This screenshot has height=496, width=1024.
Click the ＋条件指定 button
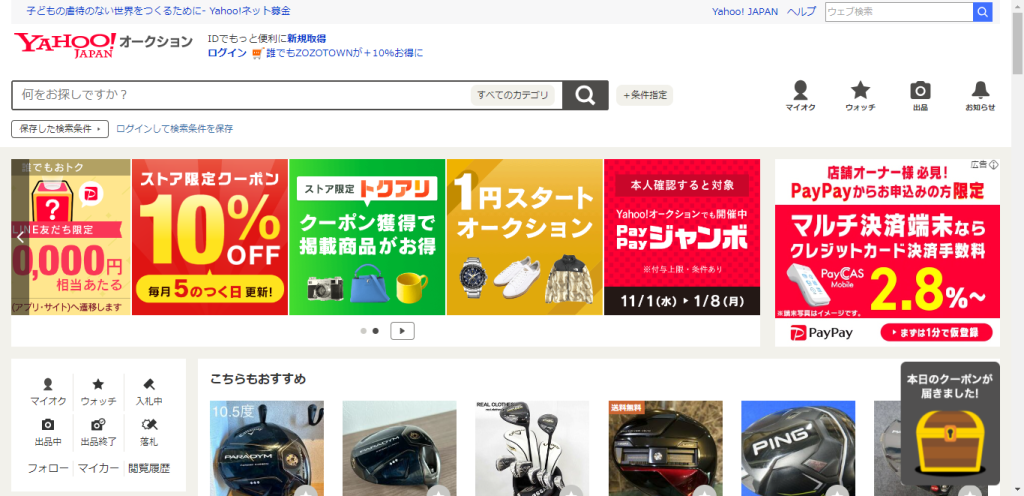pyautogui.click(x=644, y=96)
